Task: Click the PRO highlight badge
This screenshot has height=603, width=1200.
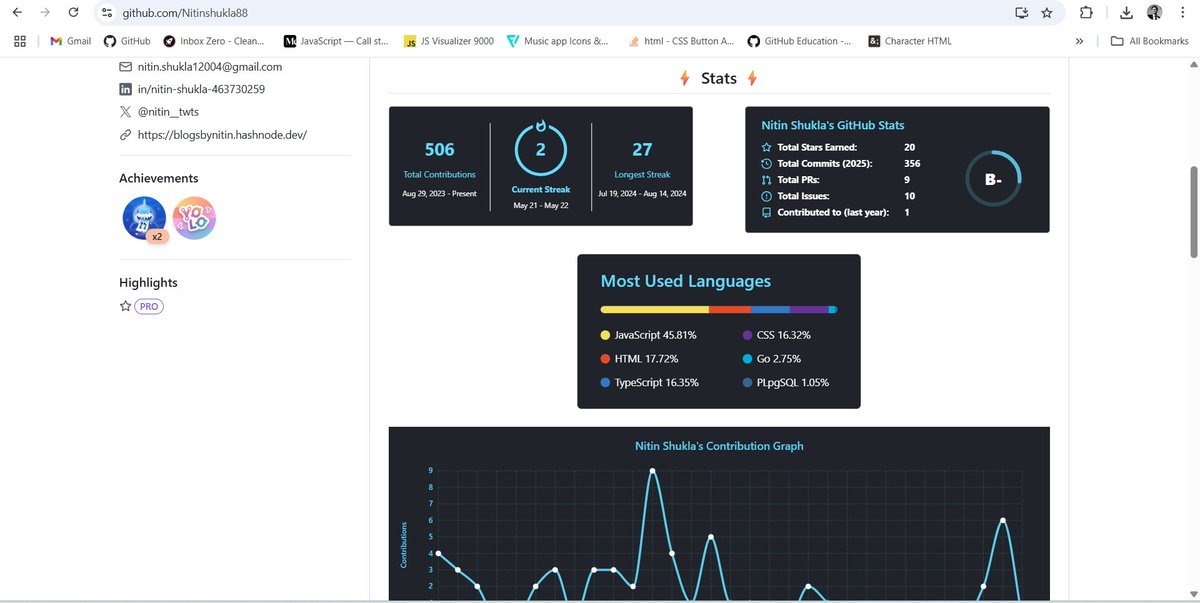Action: pos(149,306)
